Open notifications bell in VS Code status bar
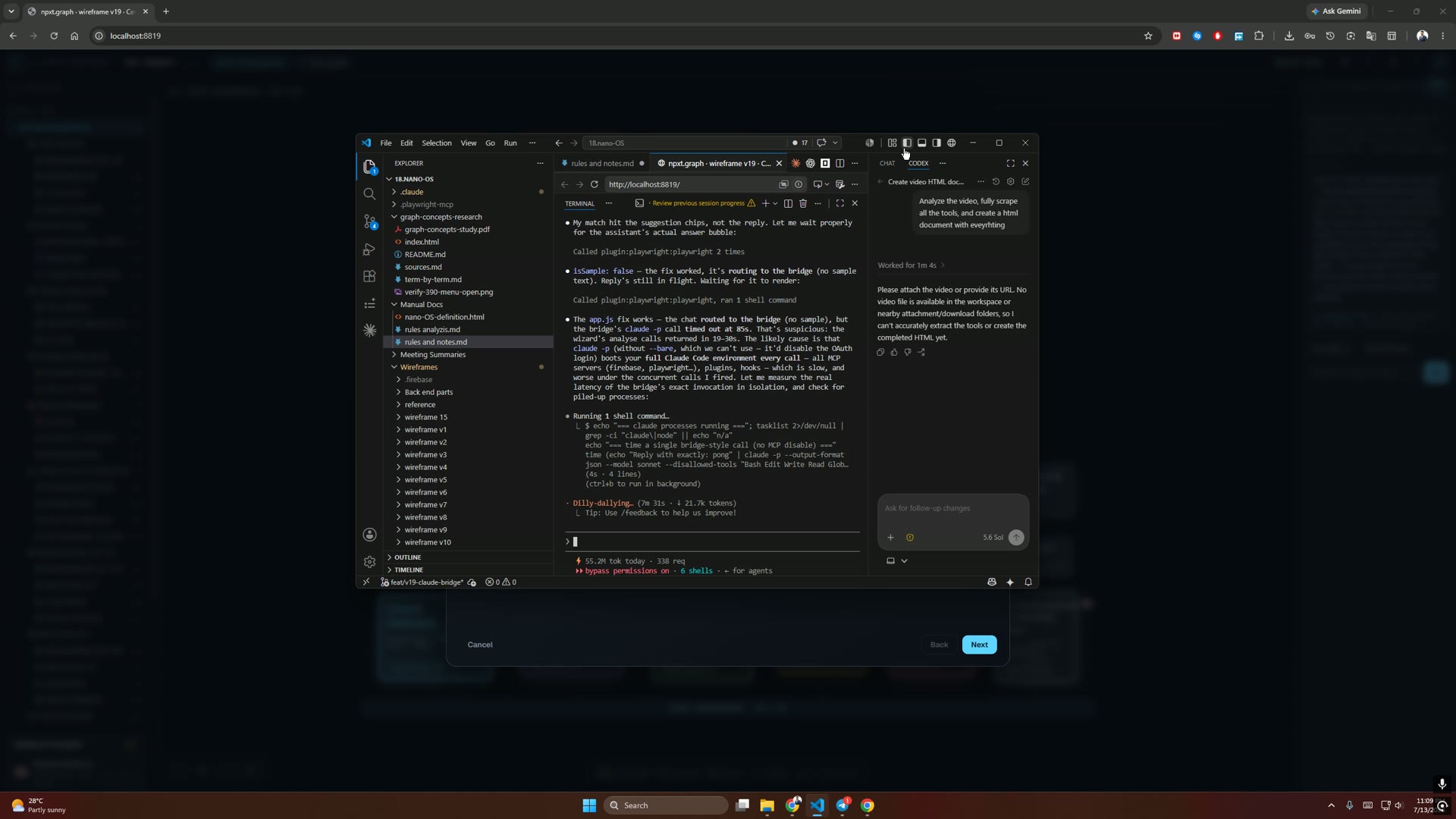 coord(1028,582)
